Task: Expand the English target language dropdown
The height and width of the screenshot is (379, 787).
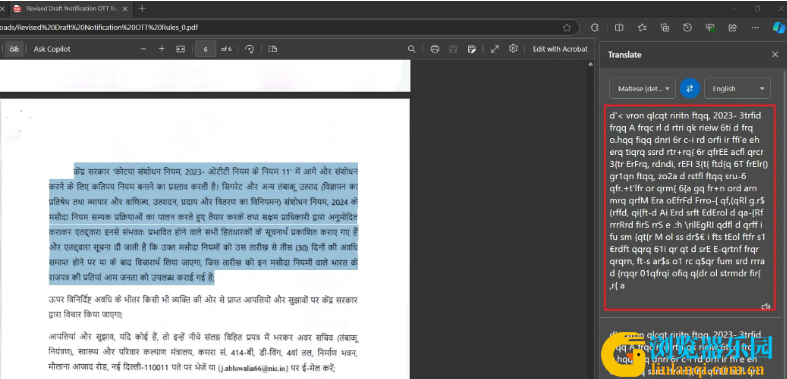Action: (737, 89)
